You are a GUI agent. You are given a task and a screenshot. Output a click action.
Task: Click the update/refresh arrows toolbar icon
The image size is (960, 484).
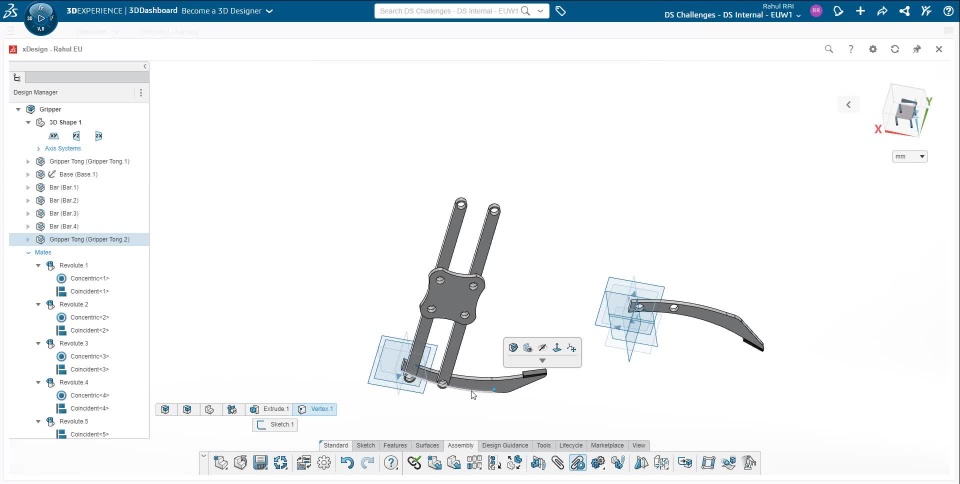click(x=280, y=463)
